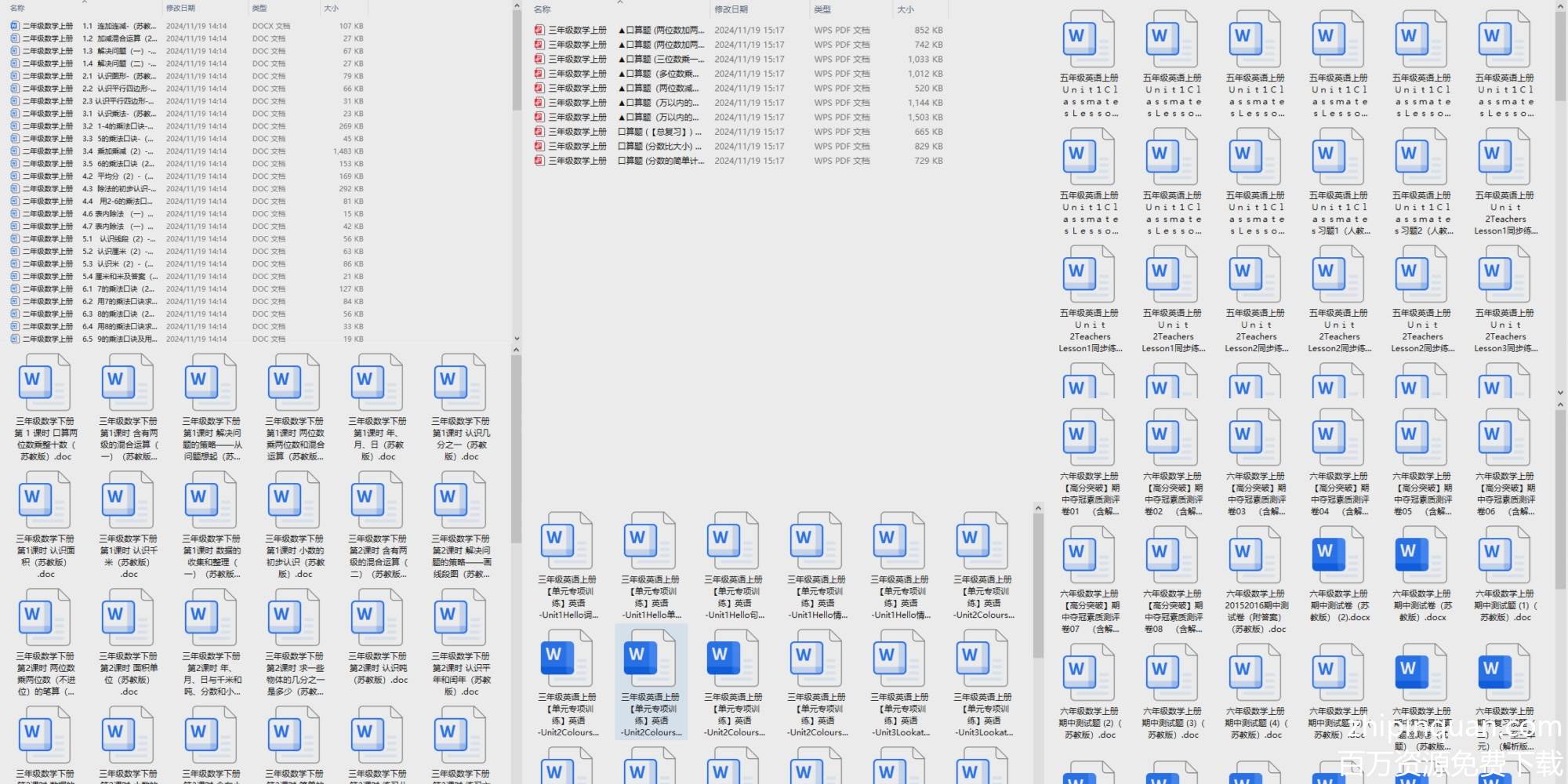Viewport: 1568px width, 784px height.
Task: Open the 1.1 连加连减 DOCX file icon
Action: click(14, 26)
